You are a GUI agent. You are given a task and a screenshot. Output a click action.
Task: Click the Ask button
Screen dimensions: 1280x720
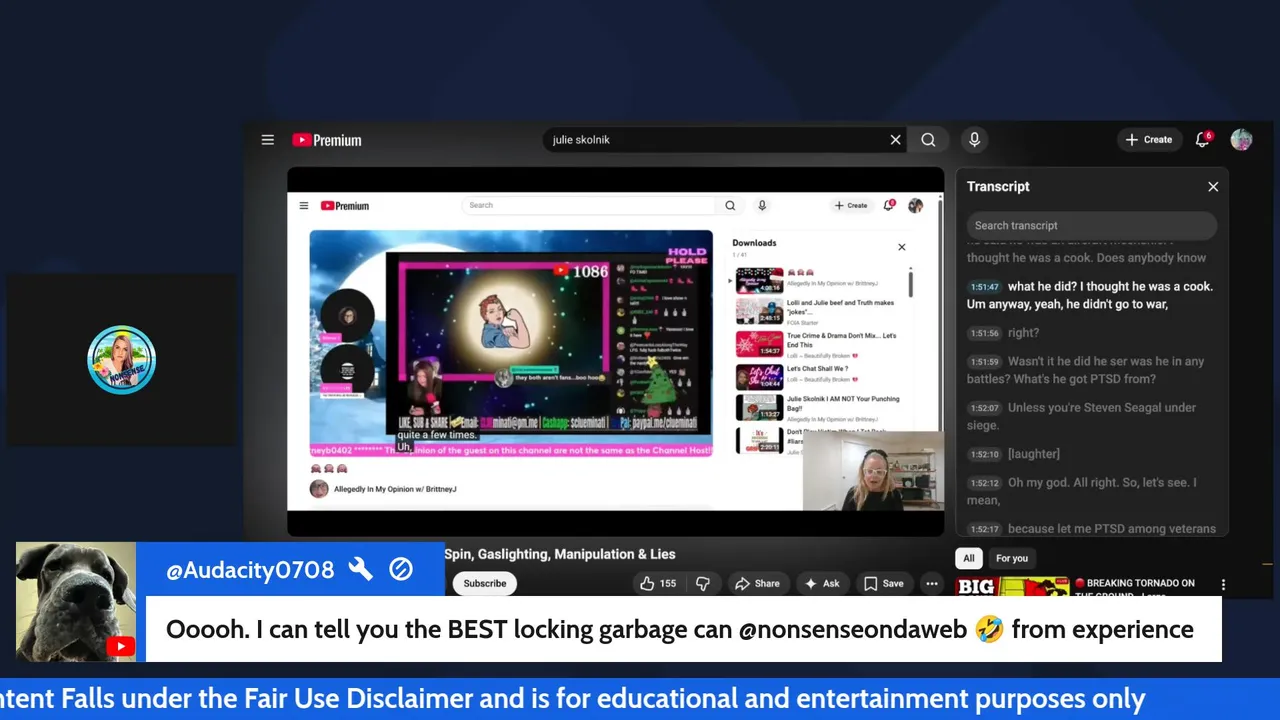pyautogui.click(x=822, y=583)
